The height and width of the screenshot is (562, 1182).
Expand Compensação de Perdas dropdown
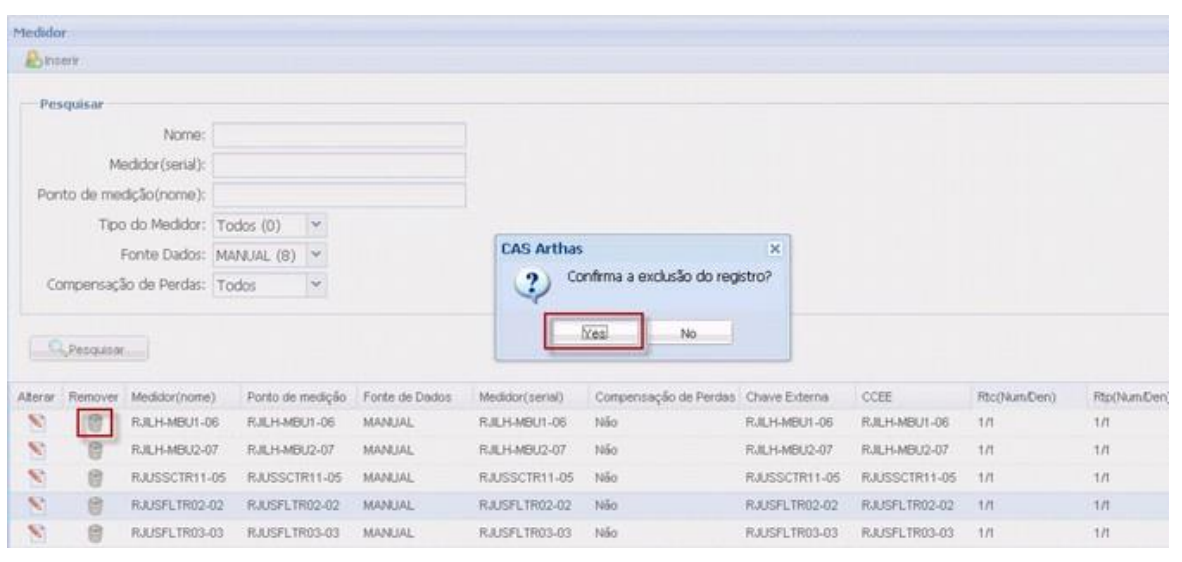319,286
